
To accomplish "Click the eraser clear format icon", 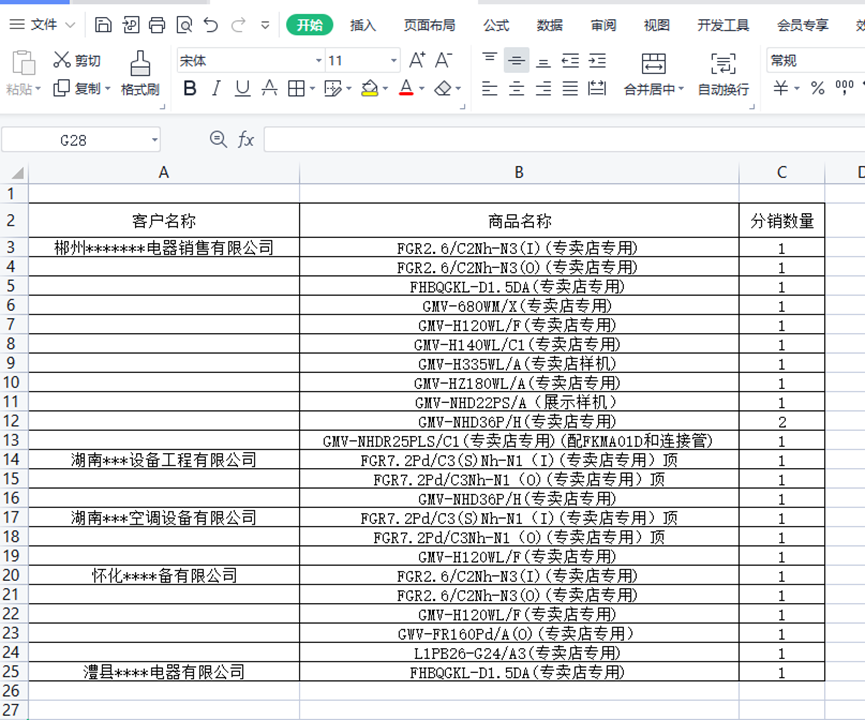I will (443, 88).
